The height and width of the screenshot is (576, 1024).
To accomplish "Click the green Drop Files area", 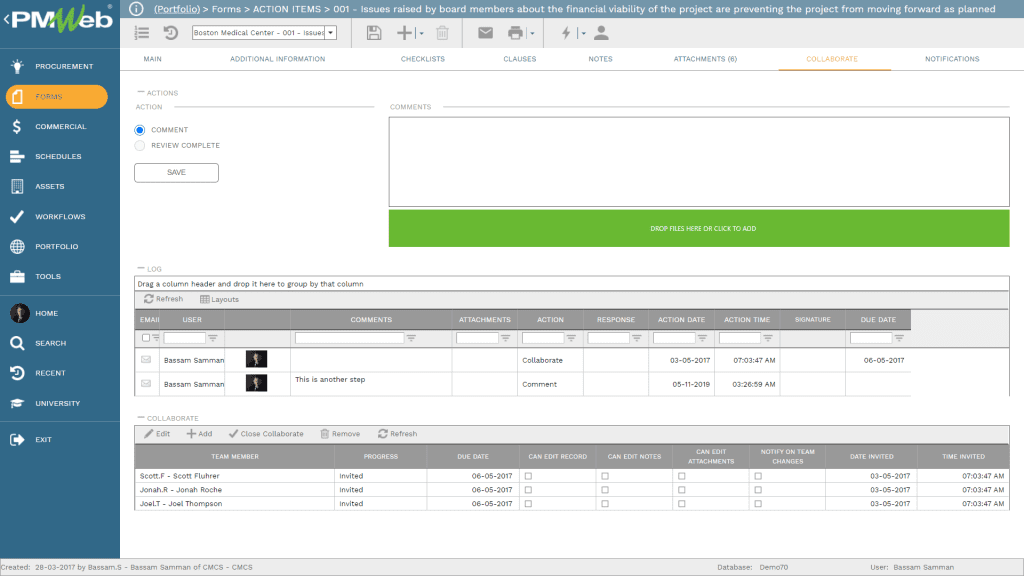I will 700,228.
